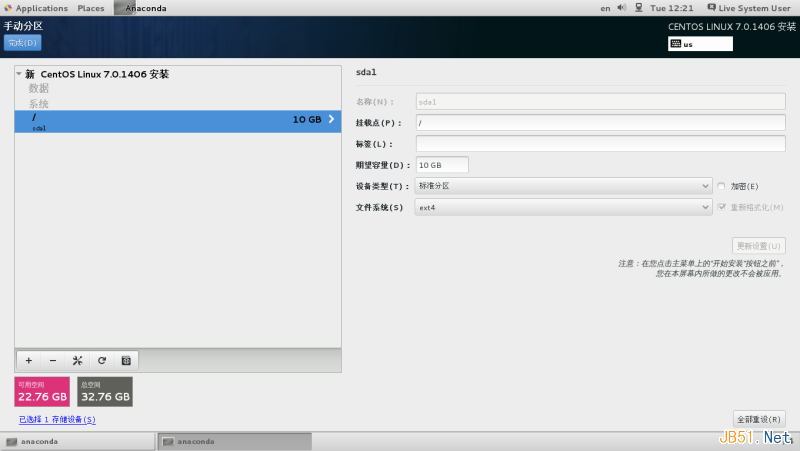Viewport: 800px width, 451px height.
Task: Open the 设备类型 device type dropdown
Action: click(563, 186)
